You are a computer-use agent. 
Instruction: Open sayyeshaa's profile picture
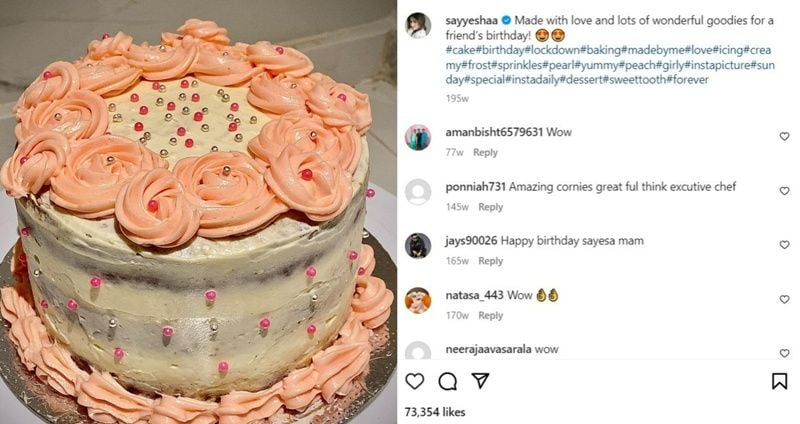click(418, 25)
